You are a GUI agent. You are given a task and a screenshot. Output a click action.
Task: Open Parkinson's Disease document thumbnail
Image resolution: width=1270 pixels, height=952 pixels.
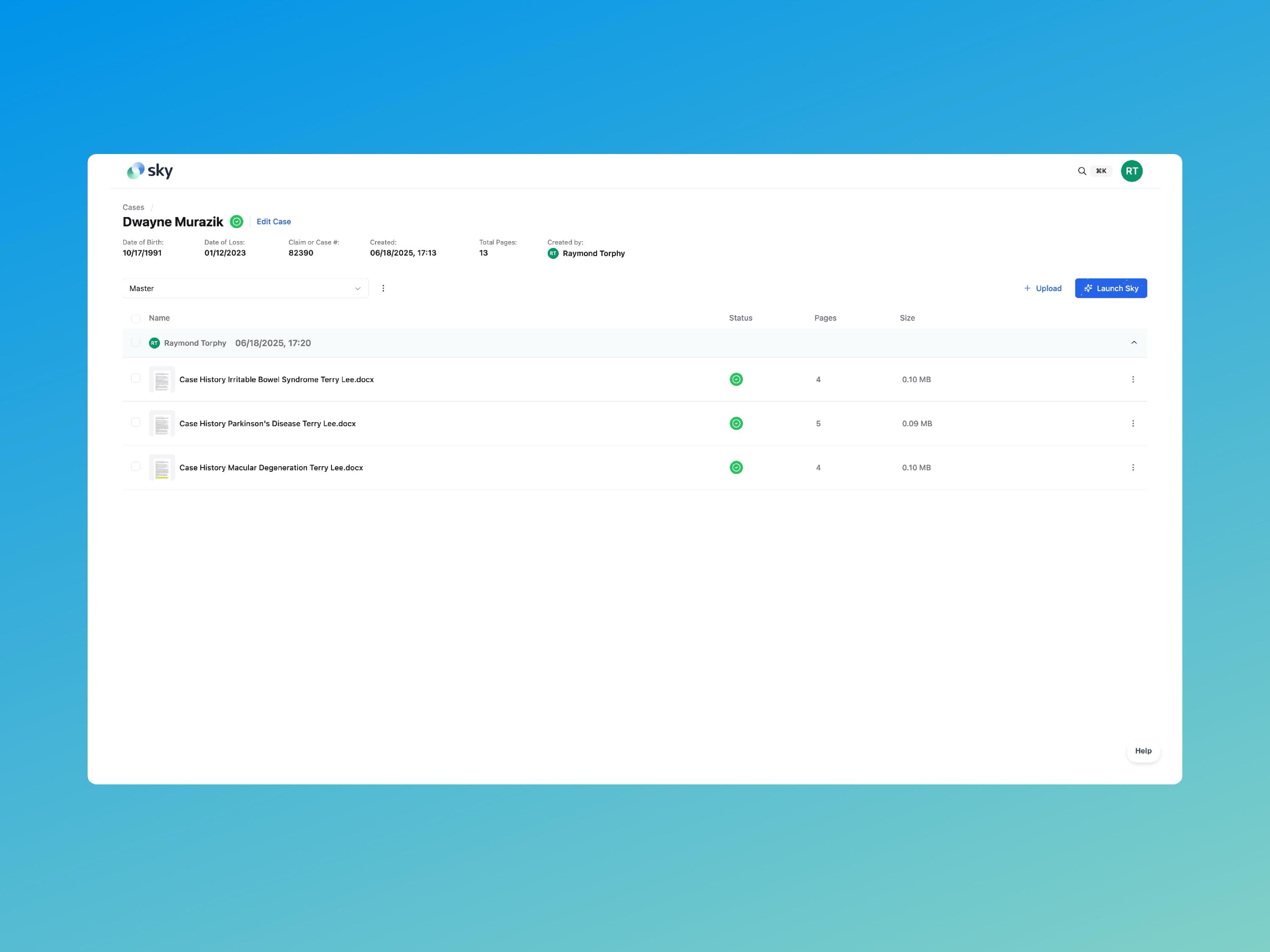(162, 424)
